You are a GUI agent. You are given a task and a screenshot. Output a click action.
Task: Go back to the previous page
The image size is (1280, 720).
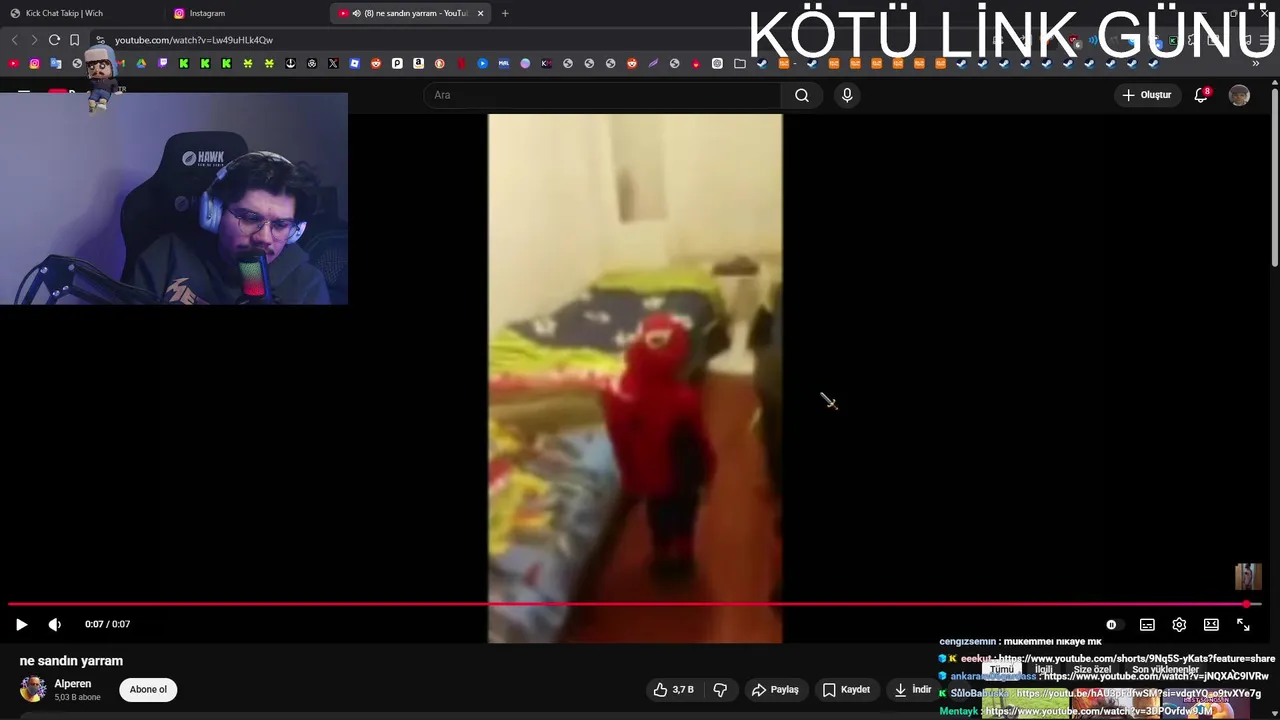[14, 40]
